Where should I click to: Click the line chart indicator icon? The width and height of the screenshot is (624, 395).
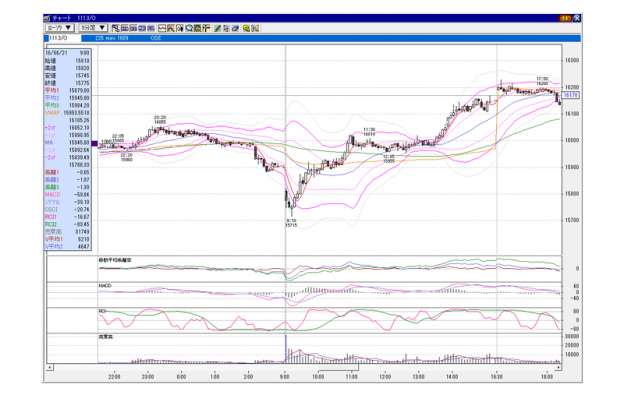pos(162,28)
